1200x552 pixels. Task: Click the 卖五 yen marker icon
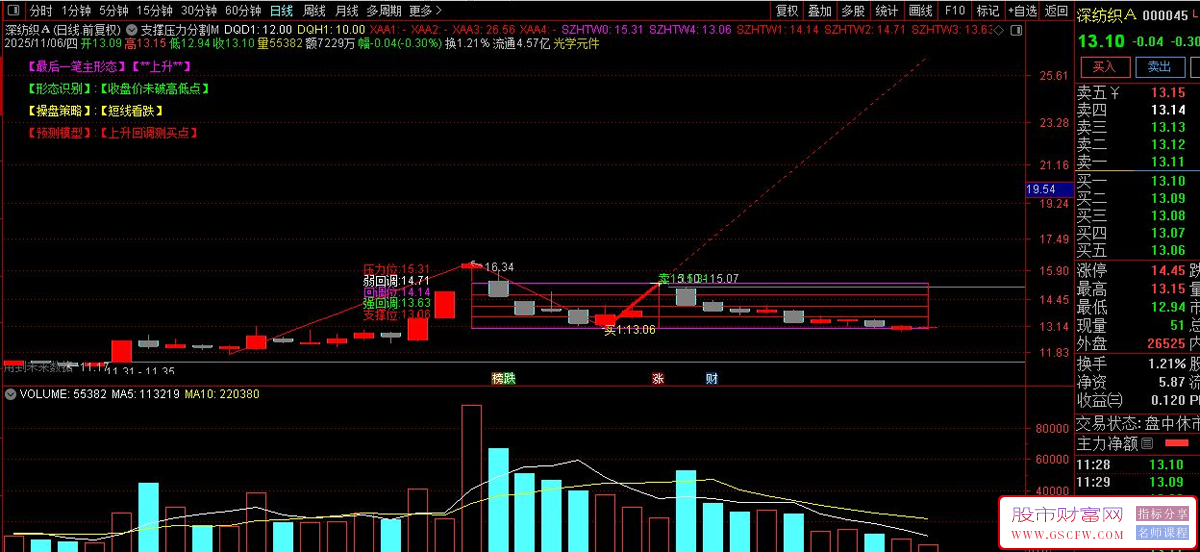point(1115,92)
